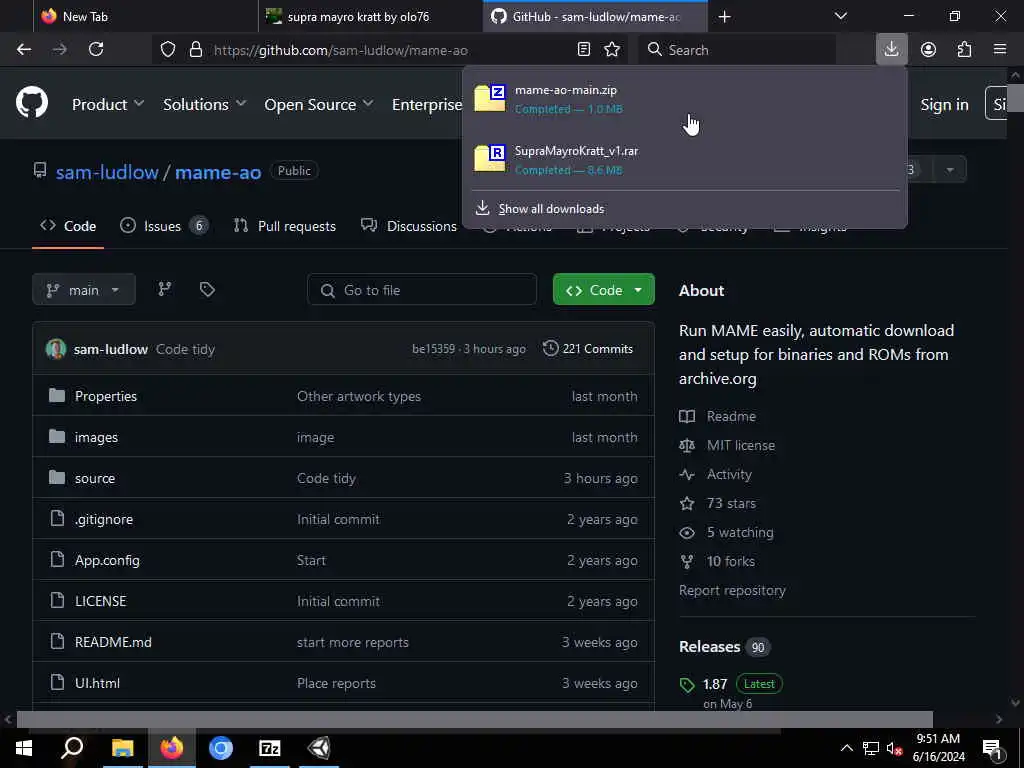The image size is (1024, 768).
Task: Open the Properties folder
Action: click(x=106, y=396)
